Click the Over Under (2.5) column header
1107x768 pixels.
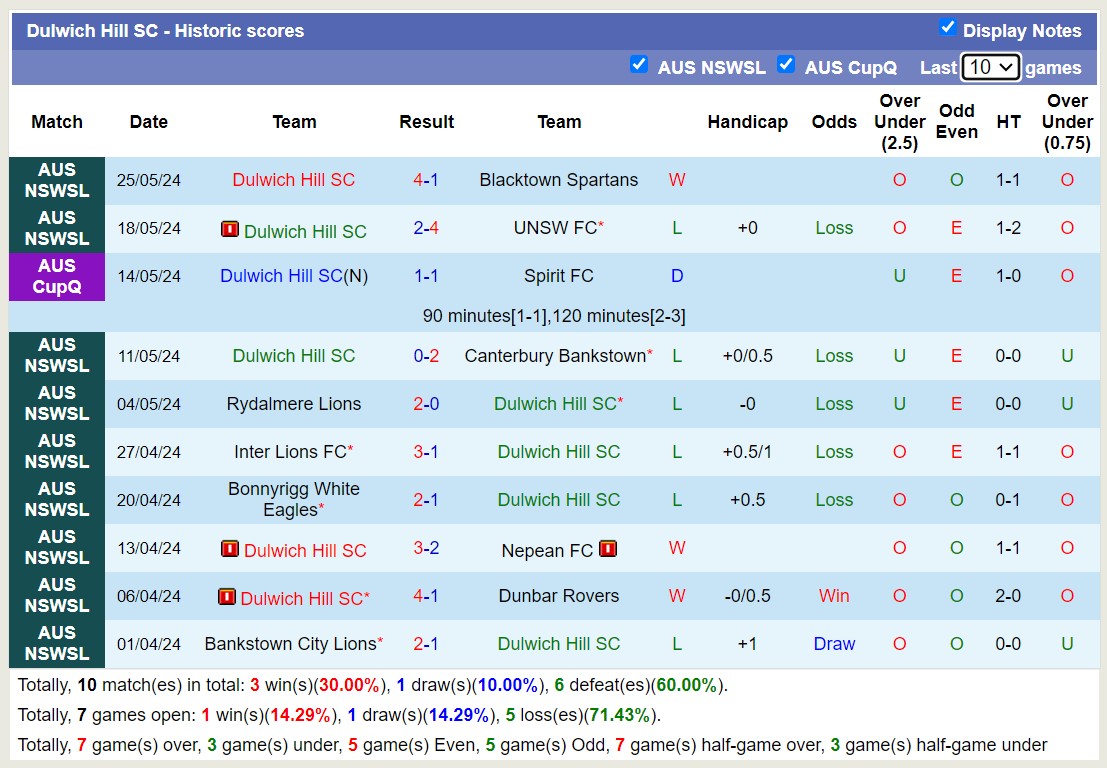tap(899, 122)
